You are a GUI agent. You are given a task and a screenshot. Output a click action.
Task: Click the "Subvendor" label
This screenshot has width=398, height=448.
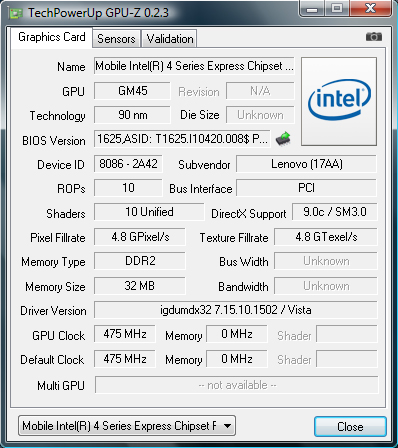click(204, 165)
